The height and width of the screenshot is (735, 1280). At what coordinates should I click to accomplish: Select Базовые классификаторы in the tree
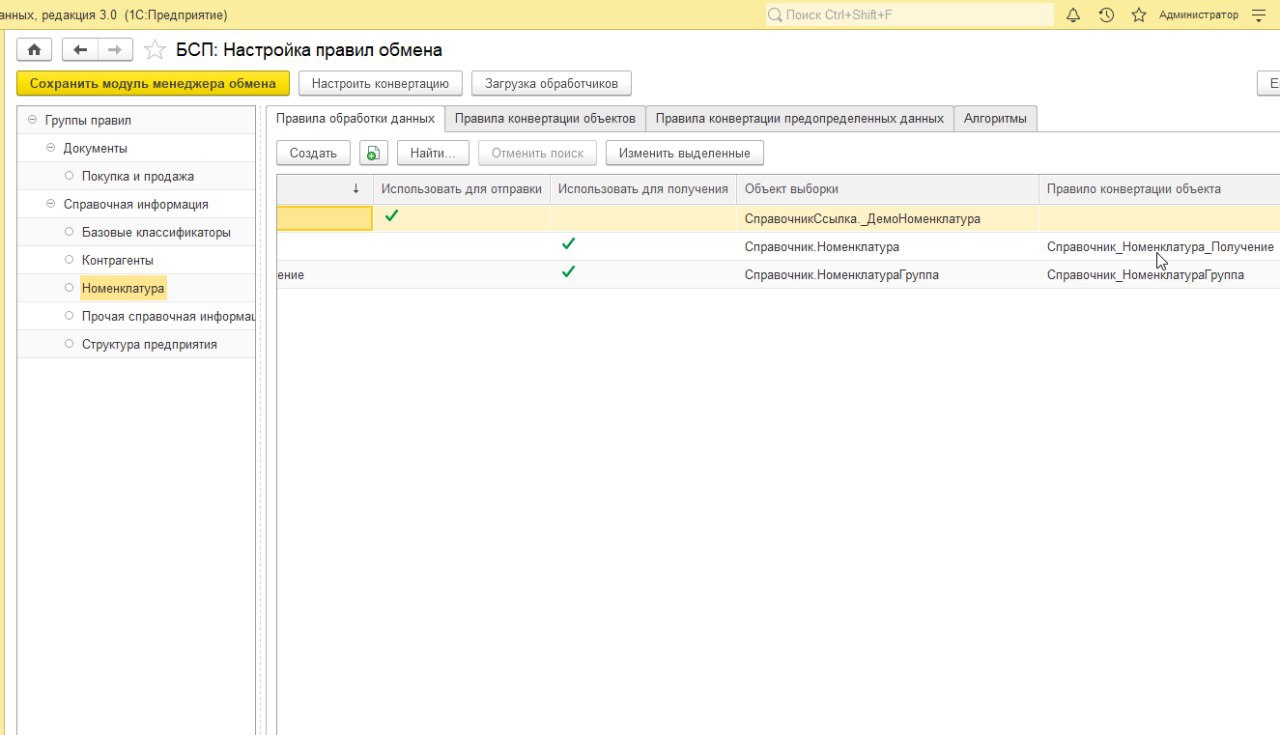156,232
